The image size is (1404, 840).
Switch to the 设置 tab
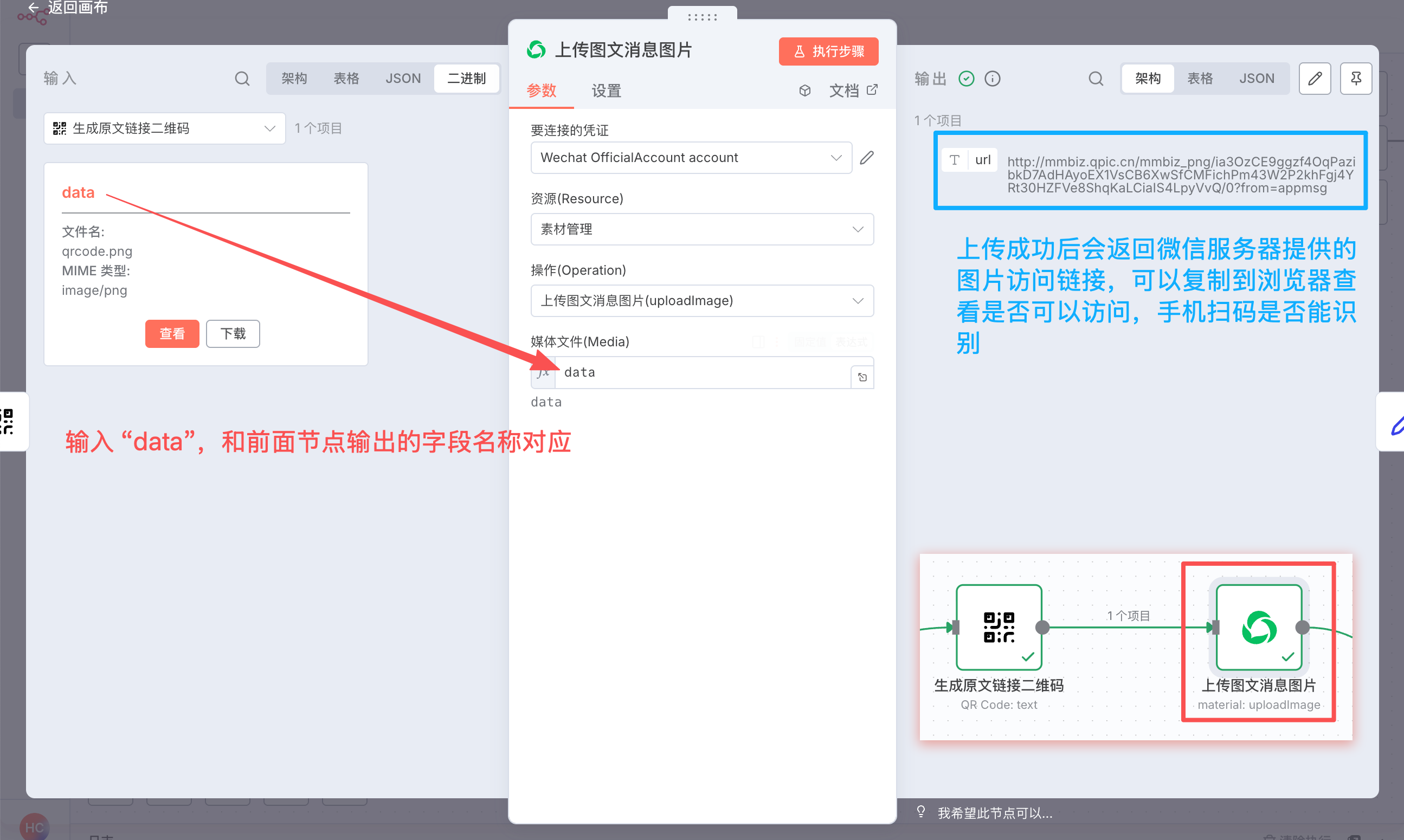click(x=607, y=91)
